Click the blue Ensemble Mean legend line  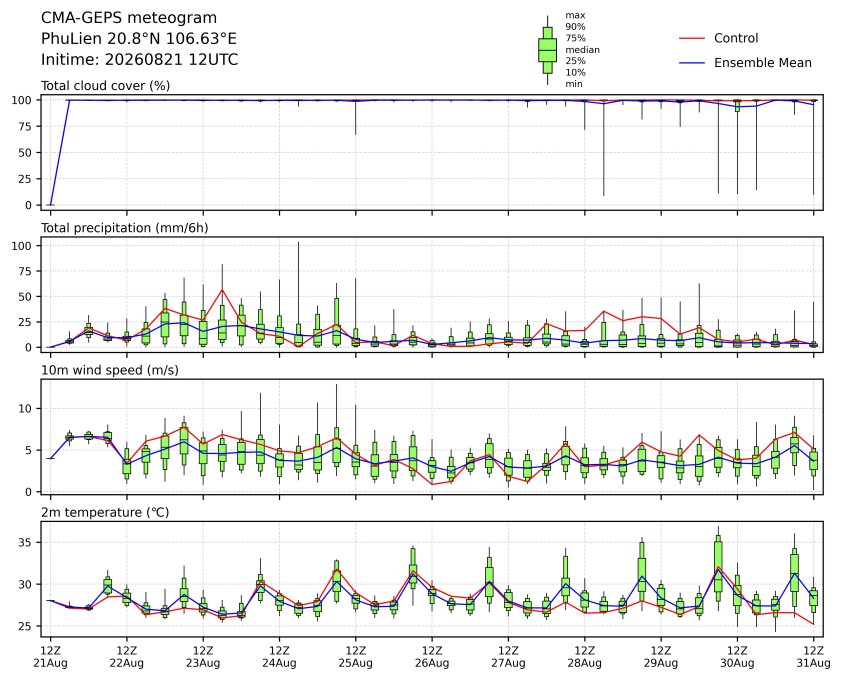[692, 63]
